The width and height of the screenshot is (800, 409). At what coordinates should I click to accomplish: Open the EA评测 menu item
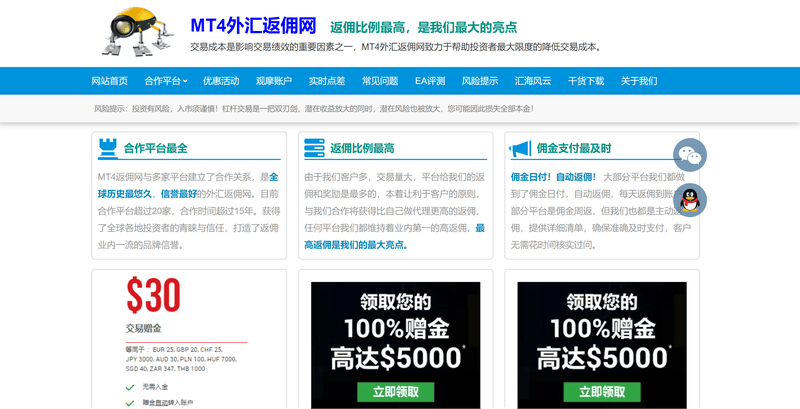point(430,81)
